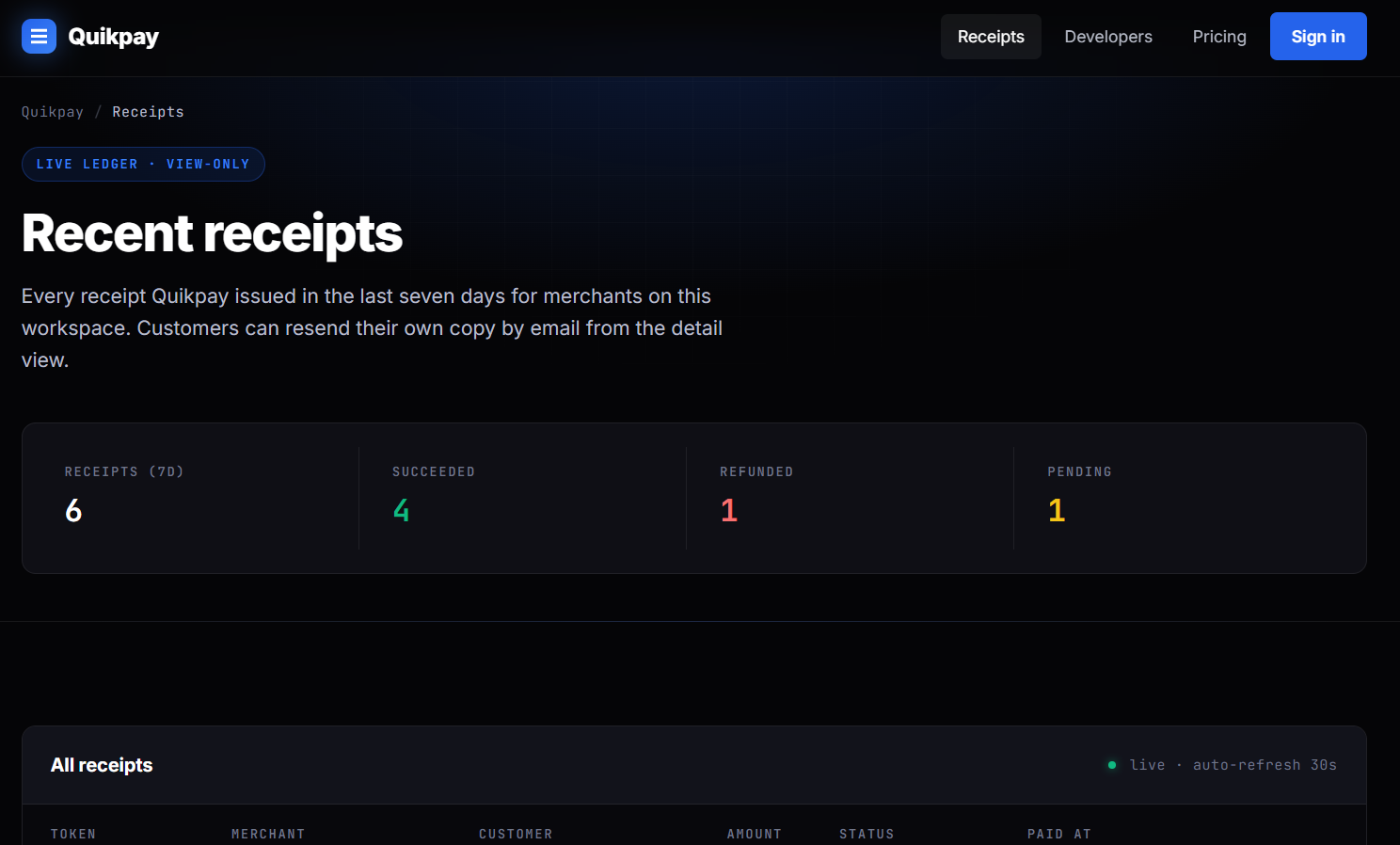Screen dimensions: 1400x845
Task: Open the Receipts nav tab
Action: [991, 37]
